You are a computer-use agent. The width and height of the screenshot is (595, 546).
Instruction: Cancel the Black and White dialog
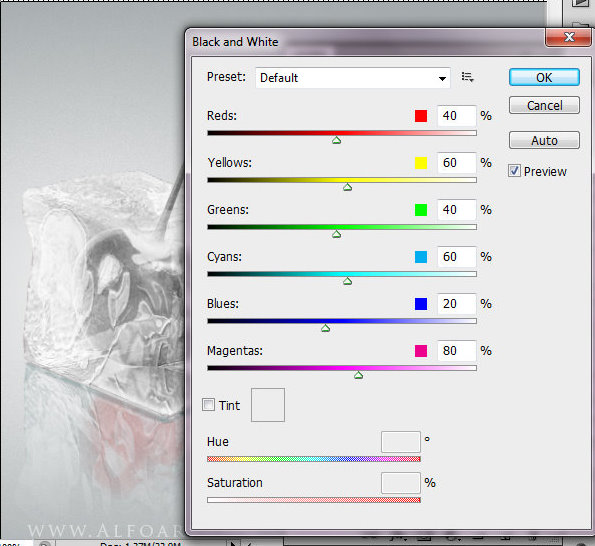click(x=544, y=105)
